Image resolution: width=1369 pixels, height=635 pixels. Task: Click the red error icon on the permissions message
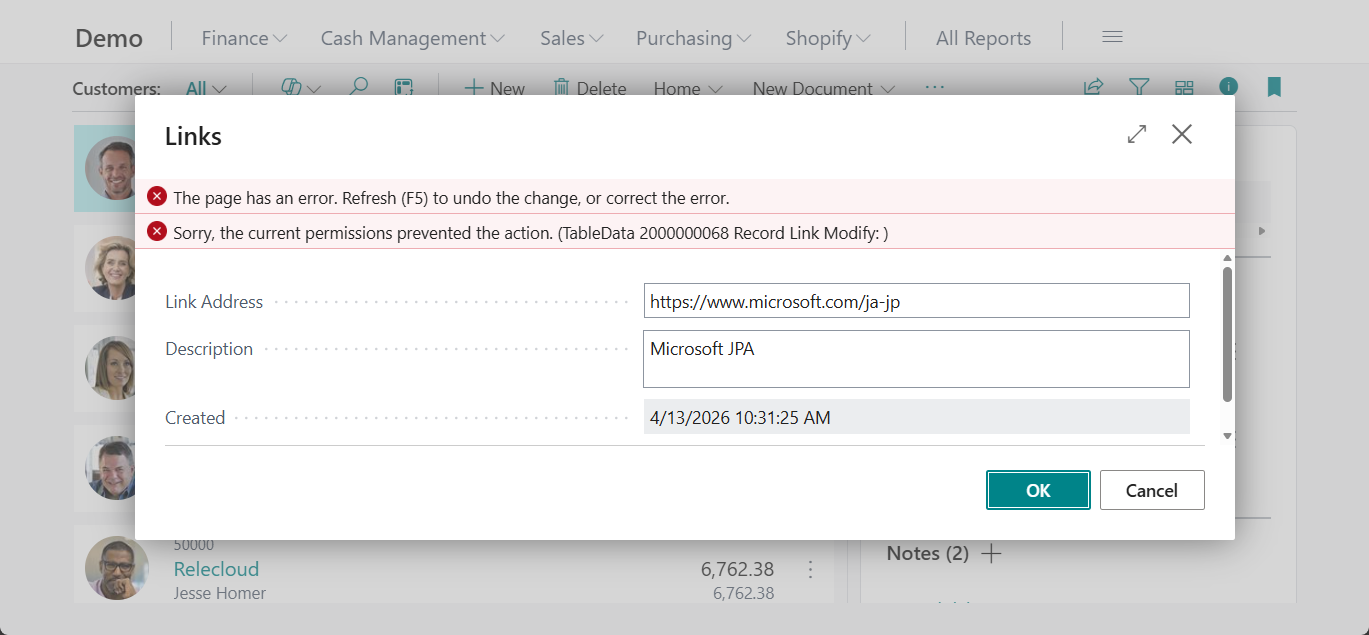click(157, 232)
